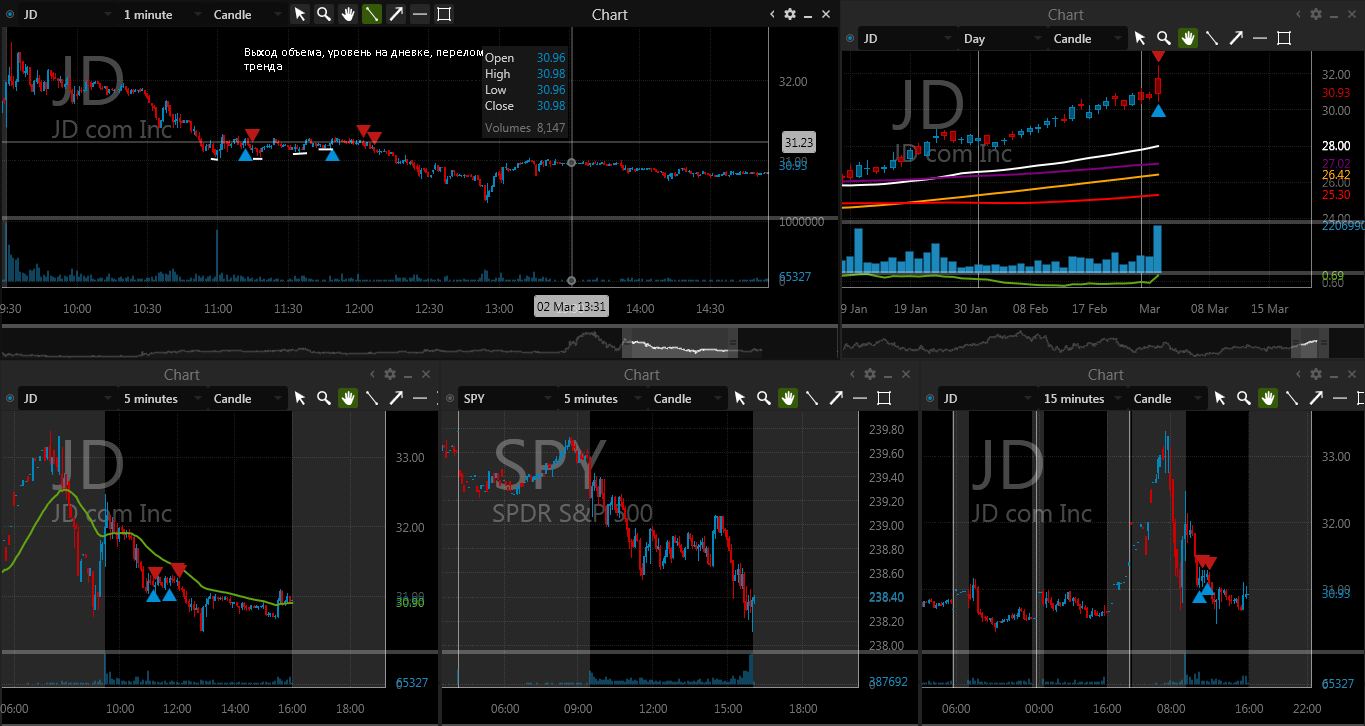1365x726 pixels.
Task: Select the arrow drawing tool in JD 1 minute chart
Action: coord(396,14)
